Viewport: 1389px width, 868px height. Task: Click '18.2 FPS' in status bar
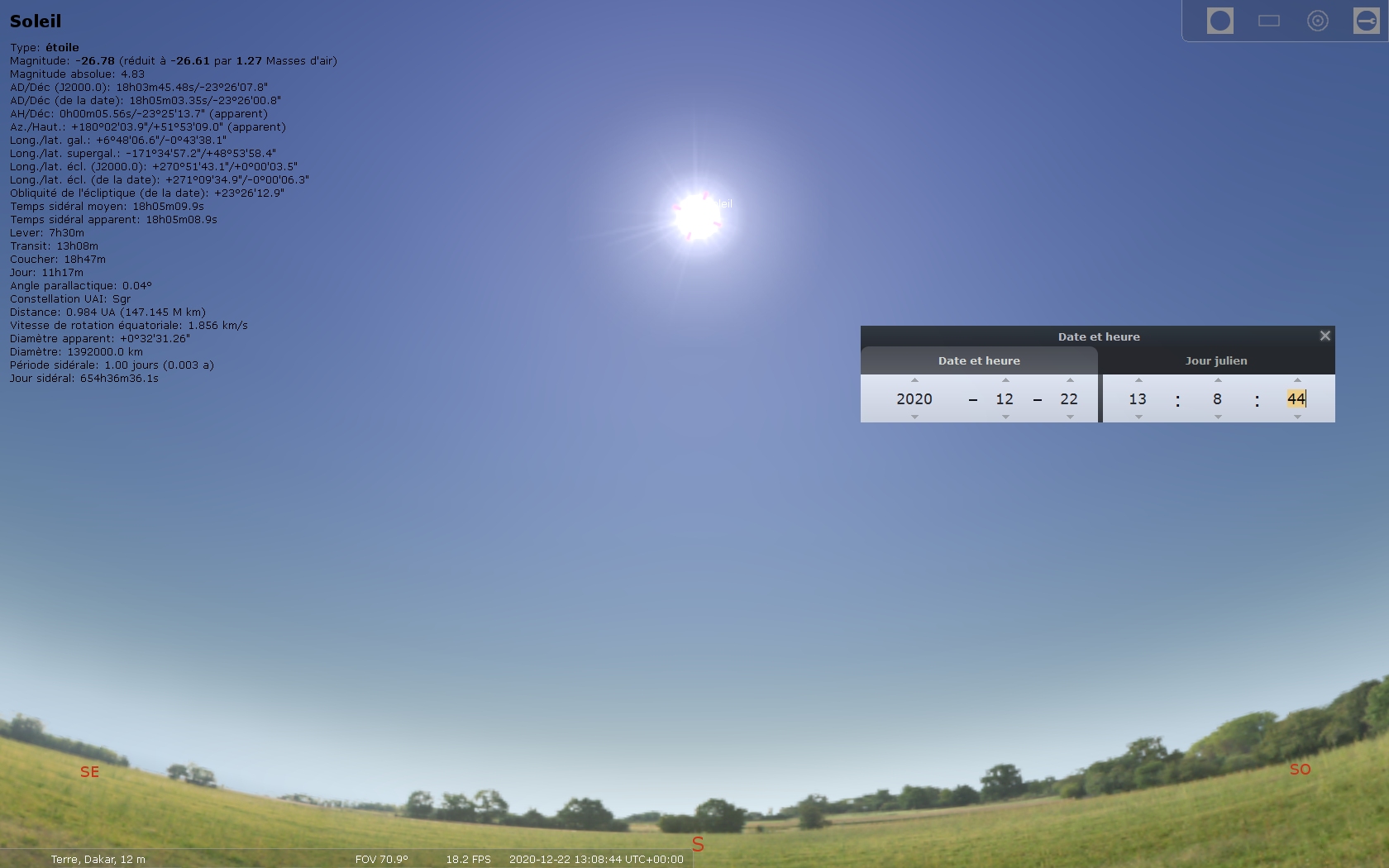(x=469, y=859)
